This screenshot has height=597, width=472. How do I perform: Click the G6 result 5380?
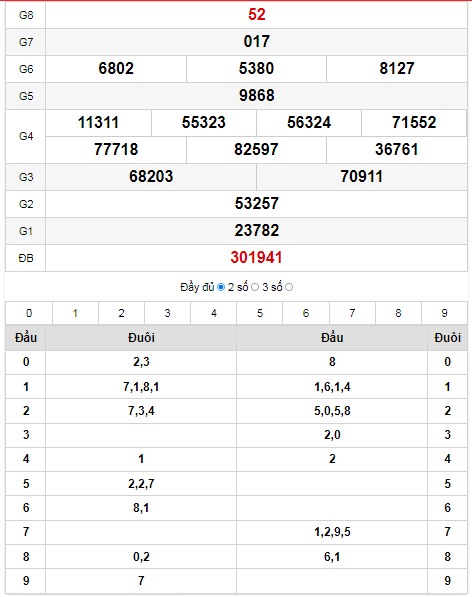(x=256, y=69)
